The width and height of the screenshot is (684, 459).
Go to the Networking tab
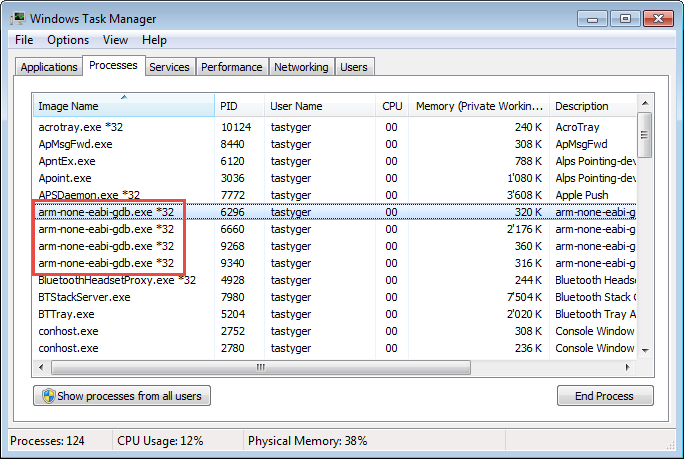[301, 67]
